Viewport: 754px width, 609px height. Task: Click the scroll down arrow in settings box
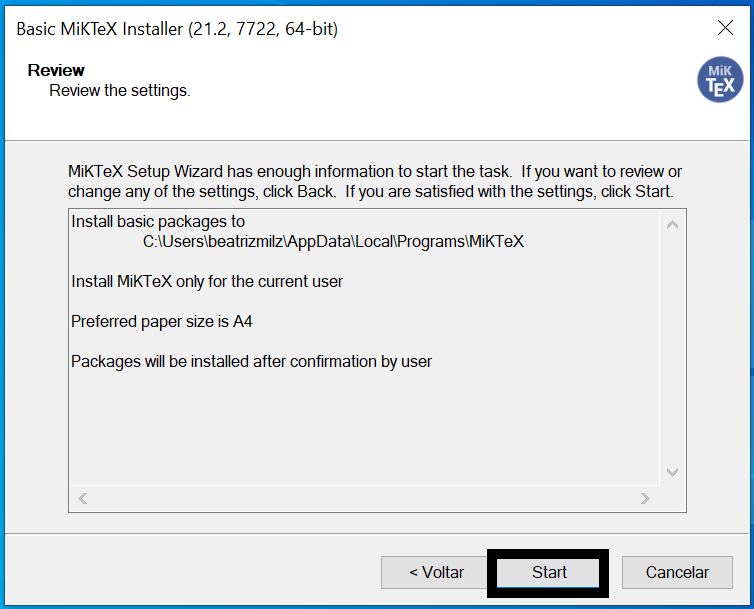pos(672,472)
